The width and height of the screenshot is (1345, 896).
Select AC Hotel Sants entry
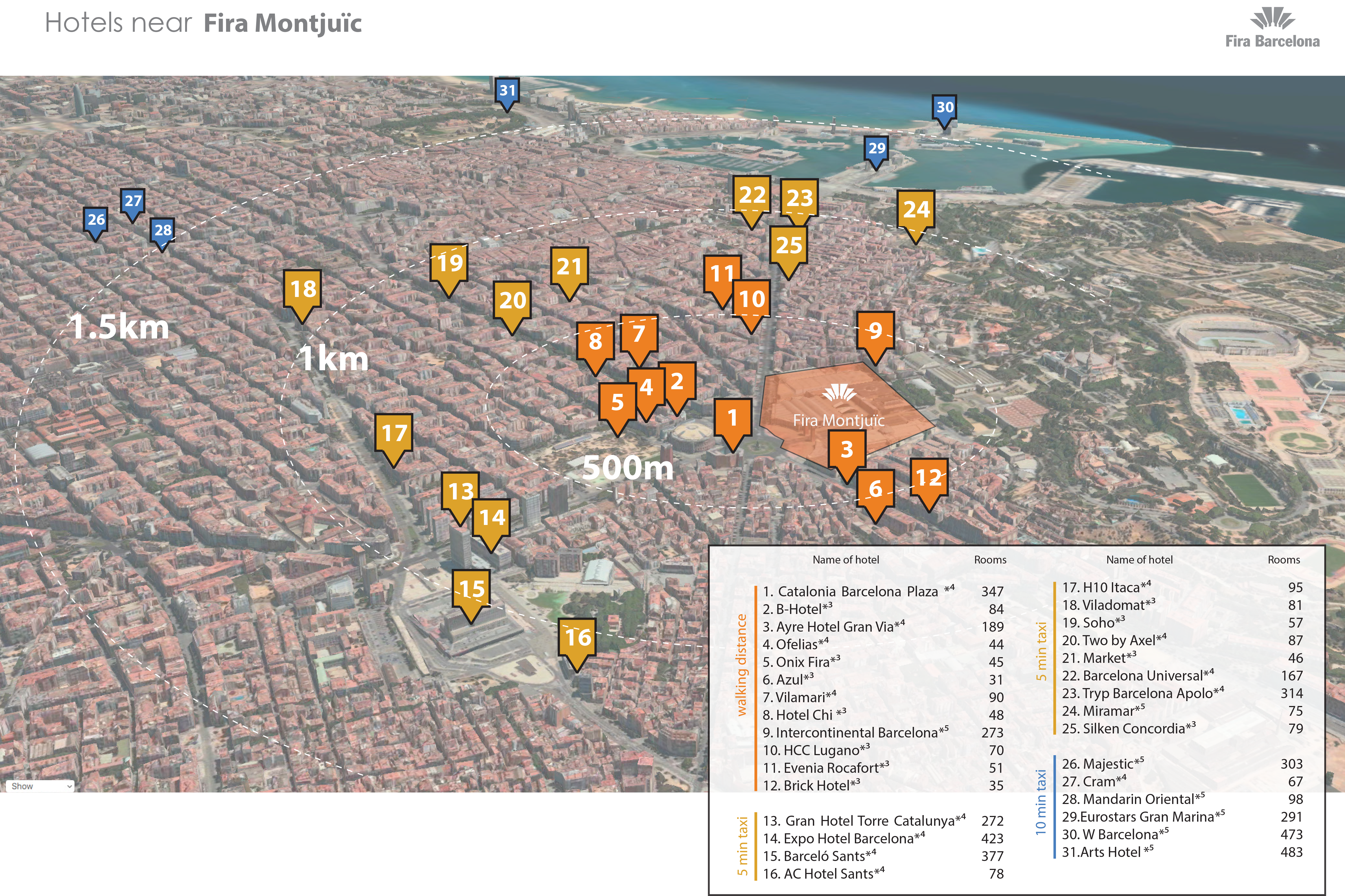pyautogui.click(x=883, y=874)
